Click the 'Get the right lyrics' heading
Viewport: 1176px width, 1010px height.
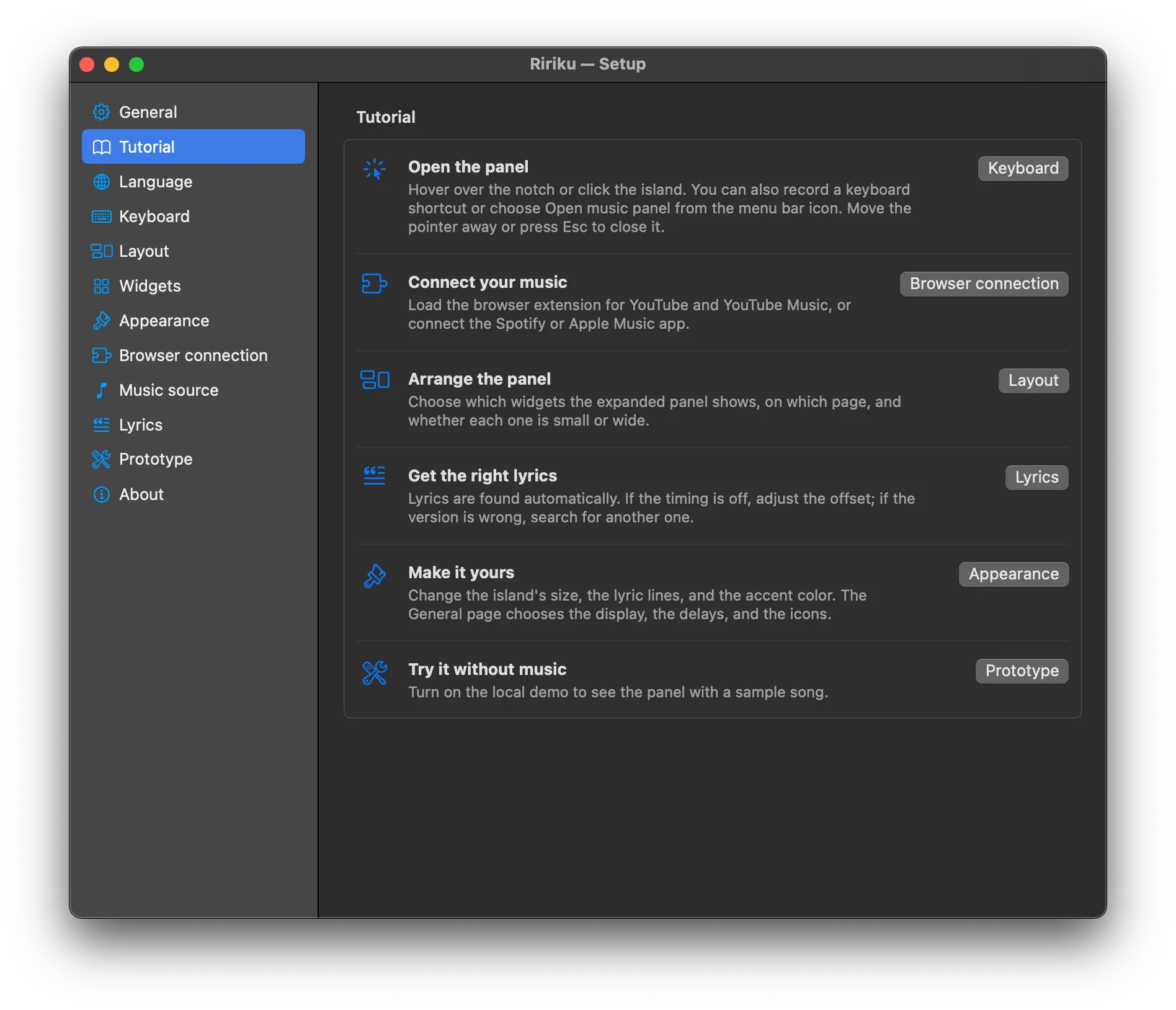pos(483,476)
